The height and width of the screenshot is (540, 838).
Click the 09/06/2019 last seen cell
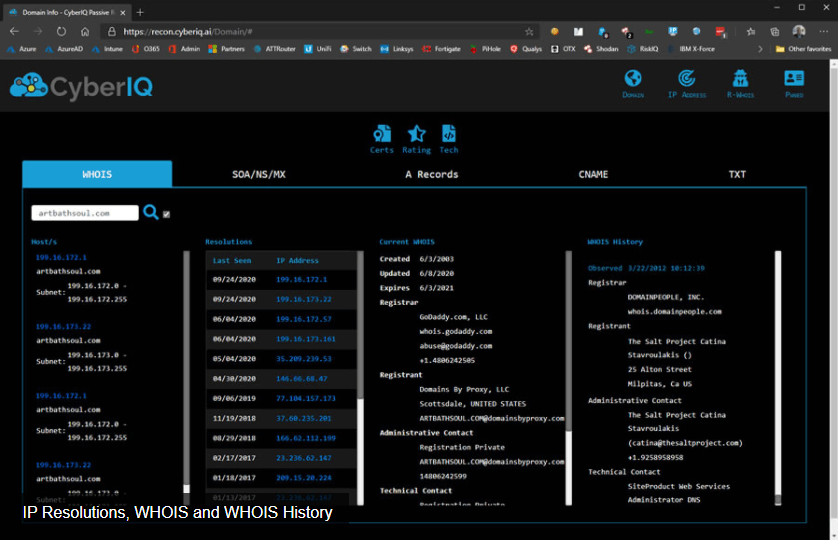point(234,398)
